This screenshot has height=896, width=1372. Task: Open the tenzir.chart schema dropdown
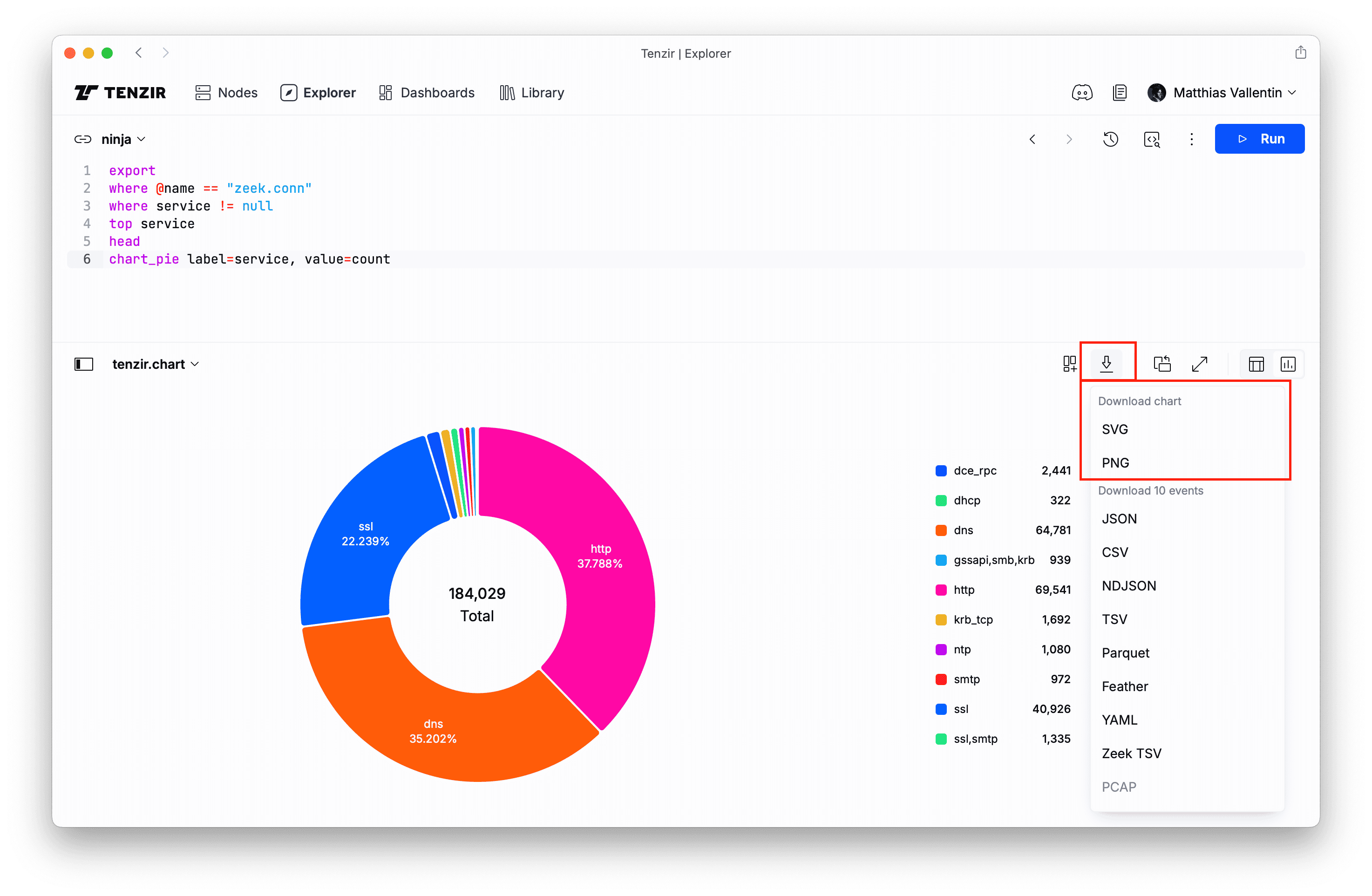[x=155, y=364]
